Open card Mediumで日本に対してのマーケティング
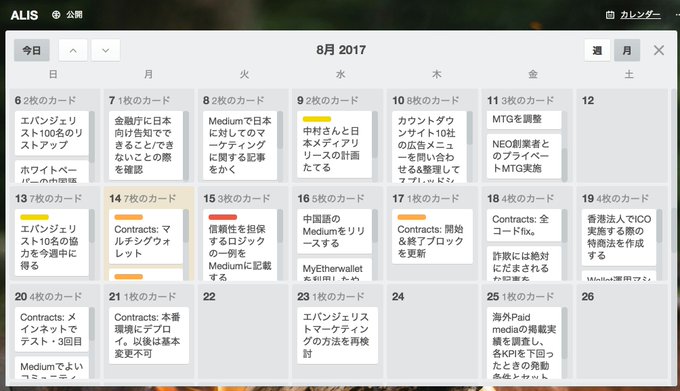Image resolution: width=680 pixels, height=391 pixels. 240,145
